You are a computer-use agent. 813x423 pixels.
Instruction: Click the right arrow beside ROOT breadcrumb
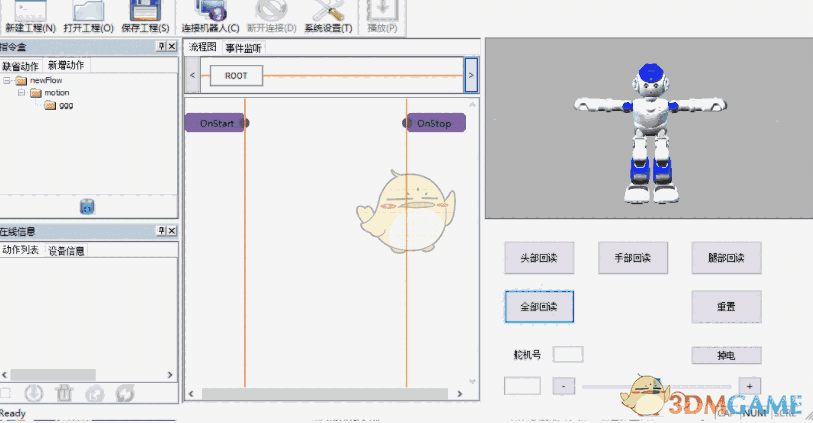(x=471, y=75)
